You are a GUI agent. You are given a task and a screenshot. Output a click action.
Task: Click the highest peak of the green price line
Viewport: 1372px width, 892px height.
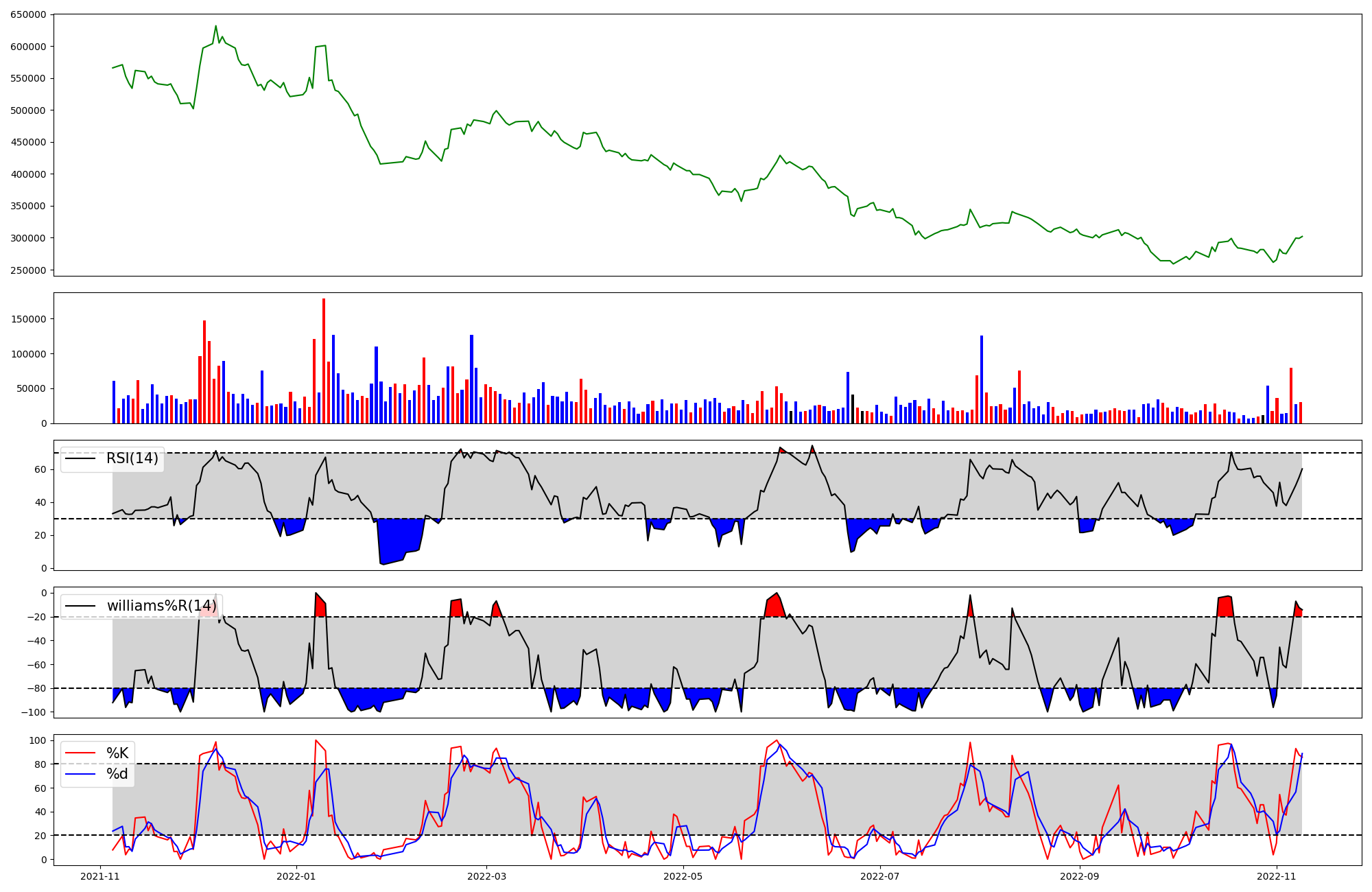[216, 27]
